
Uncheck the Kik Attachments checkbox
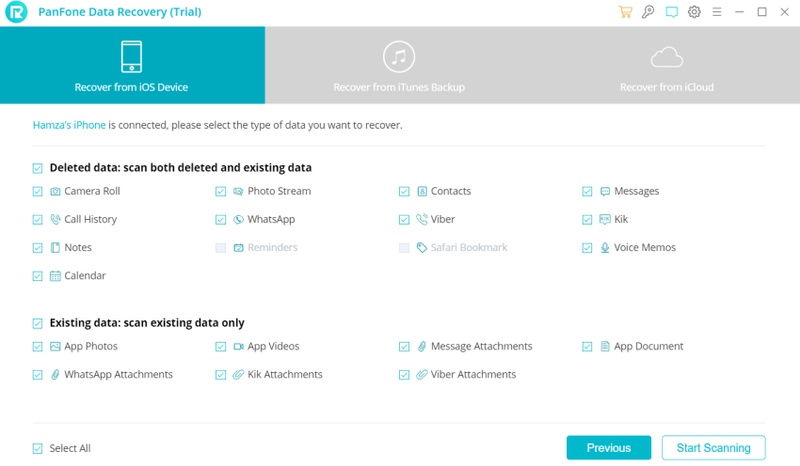pos(220,375)
